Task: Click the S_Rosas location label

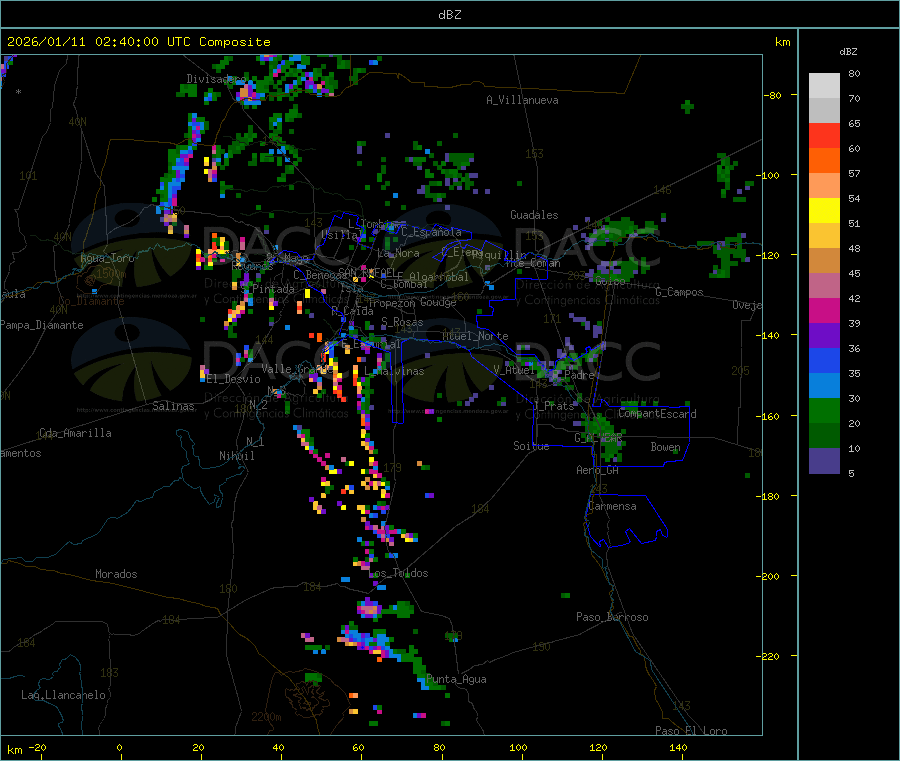Action: tap(402, 322)
